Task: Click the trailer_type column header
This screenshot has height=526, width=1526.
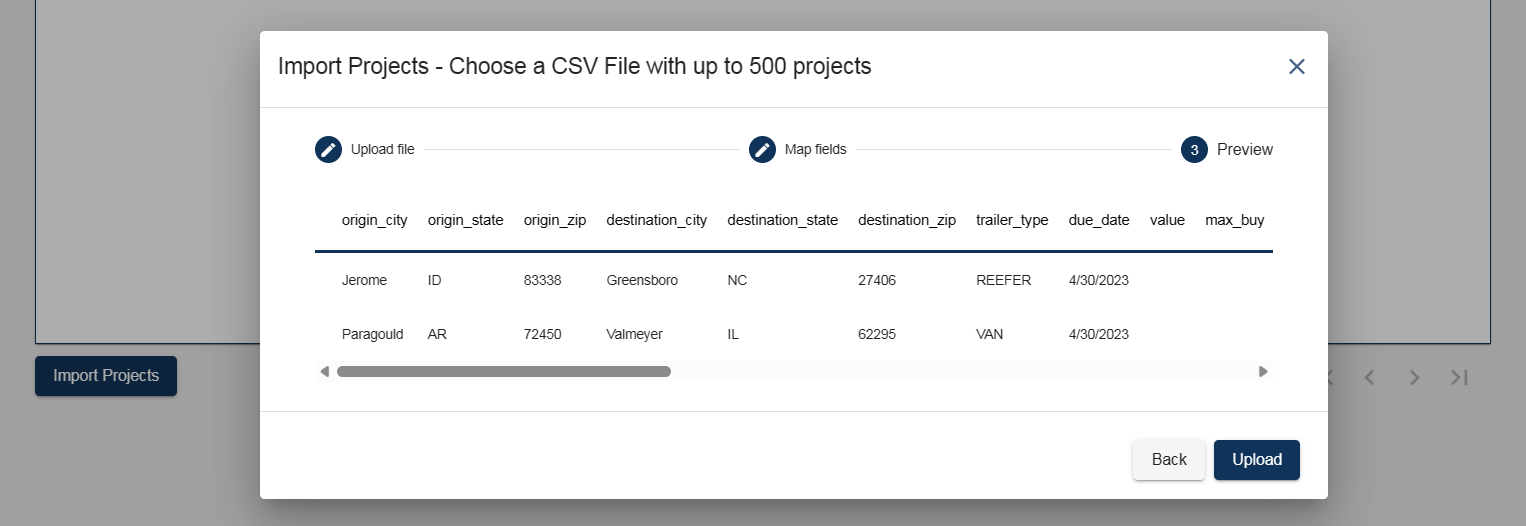Action: (x=1012, y=220)
